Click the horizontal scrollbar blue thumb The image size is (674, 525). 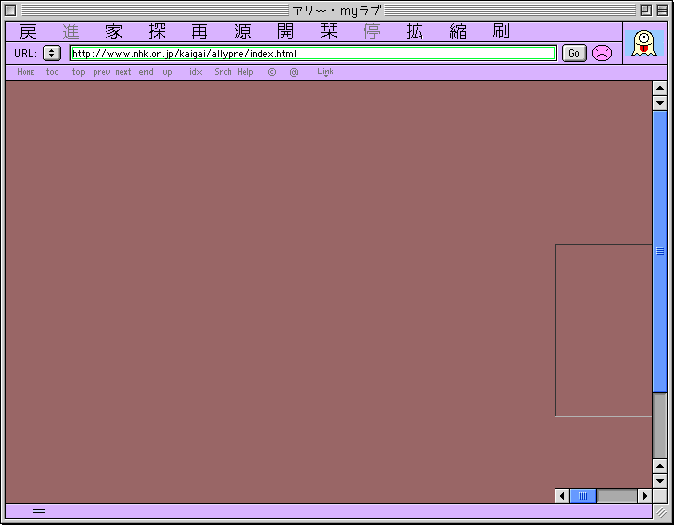point(583,496)
